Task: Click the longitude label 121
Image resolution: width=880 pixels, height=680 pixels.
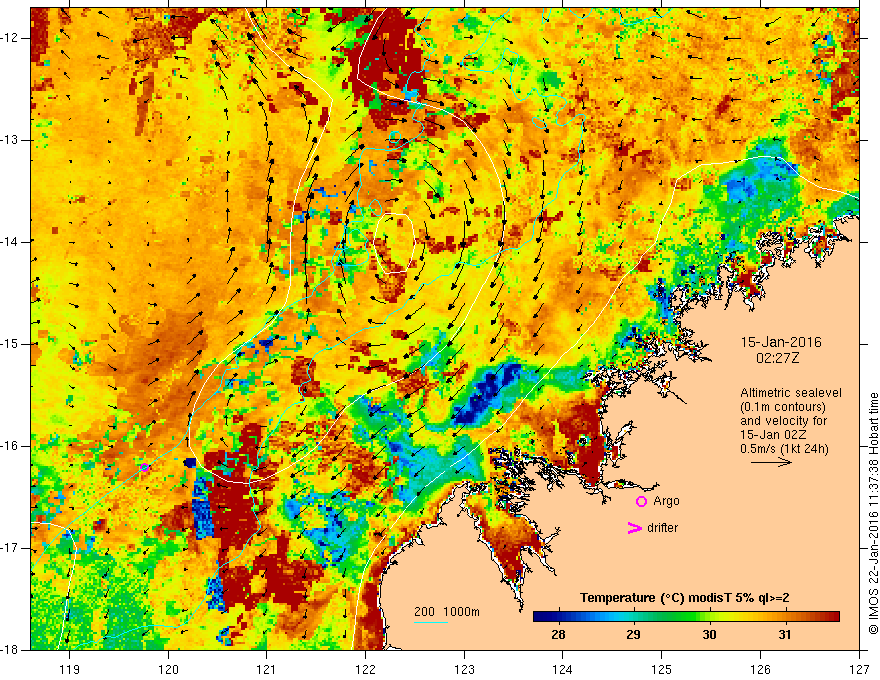Action: pos(267,669)
